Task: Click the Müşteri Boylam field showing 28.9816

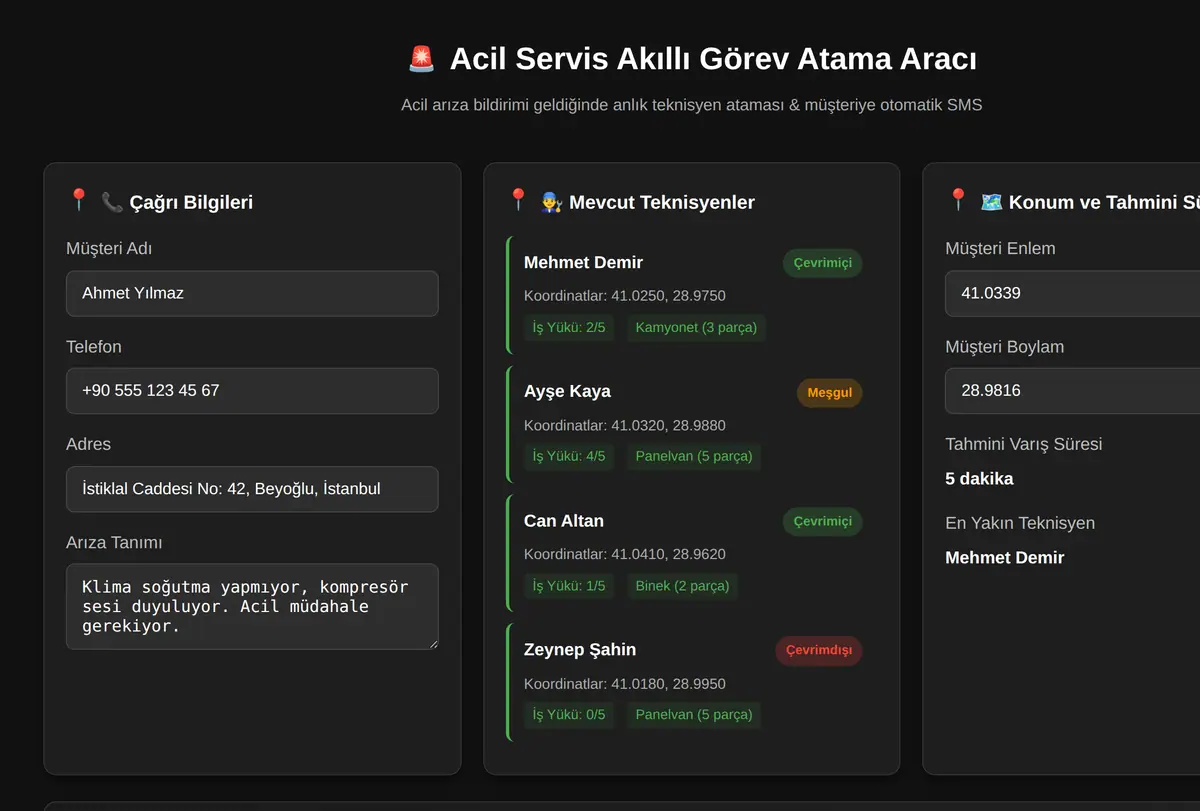Action: point(1072,391)
